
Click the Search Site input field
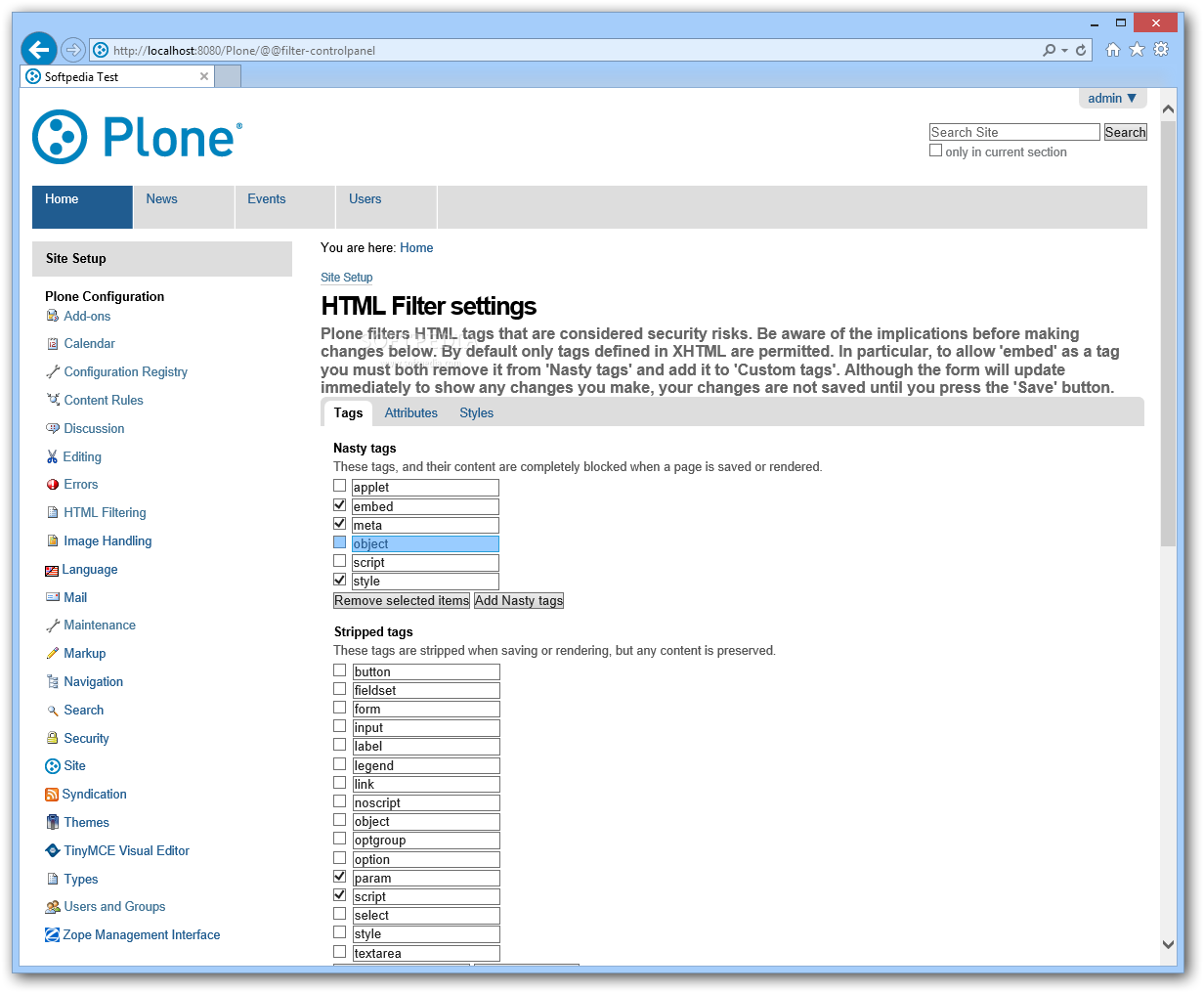coord(1014,132)
